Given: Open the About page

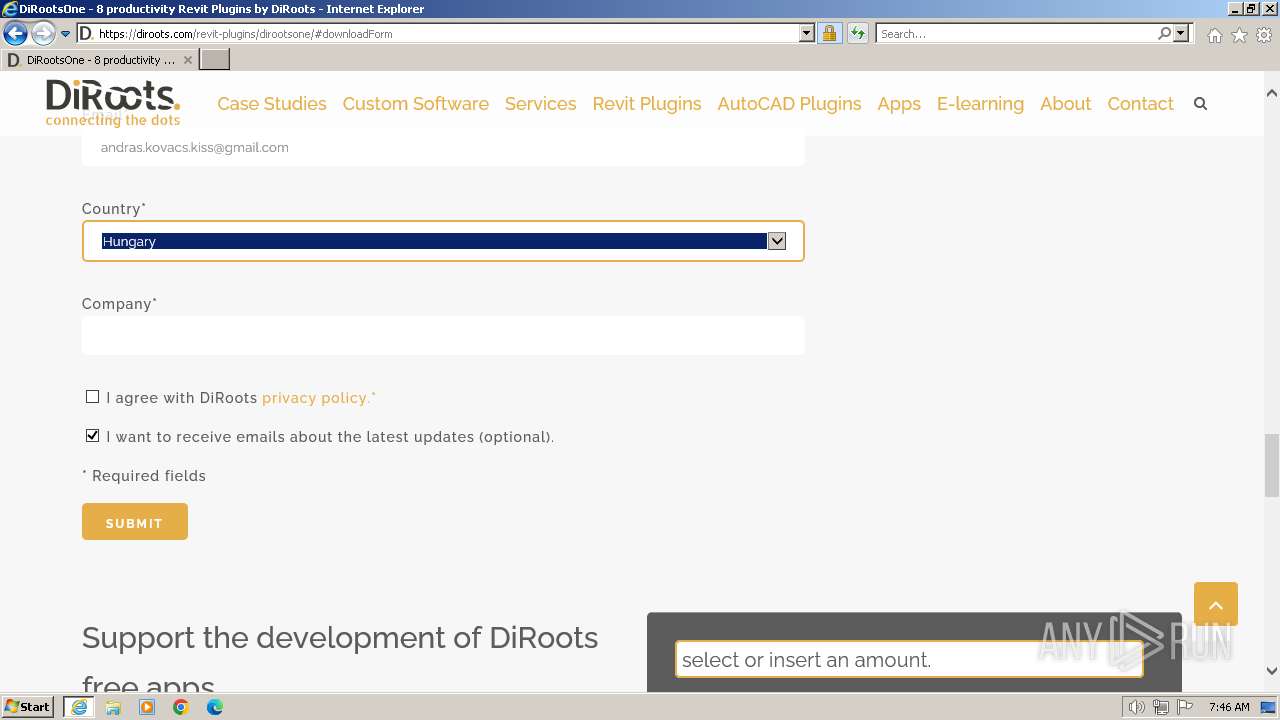Looking at the screenshot, I should tap(1065, 104).
